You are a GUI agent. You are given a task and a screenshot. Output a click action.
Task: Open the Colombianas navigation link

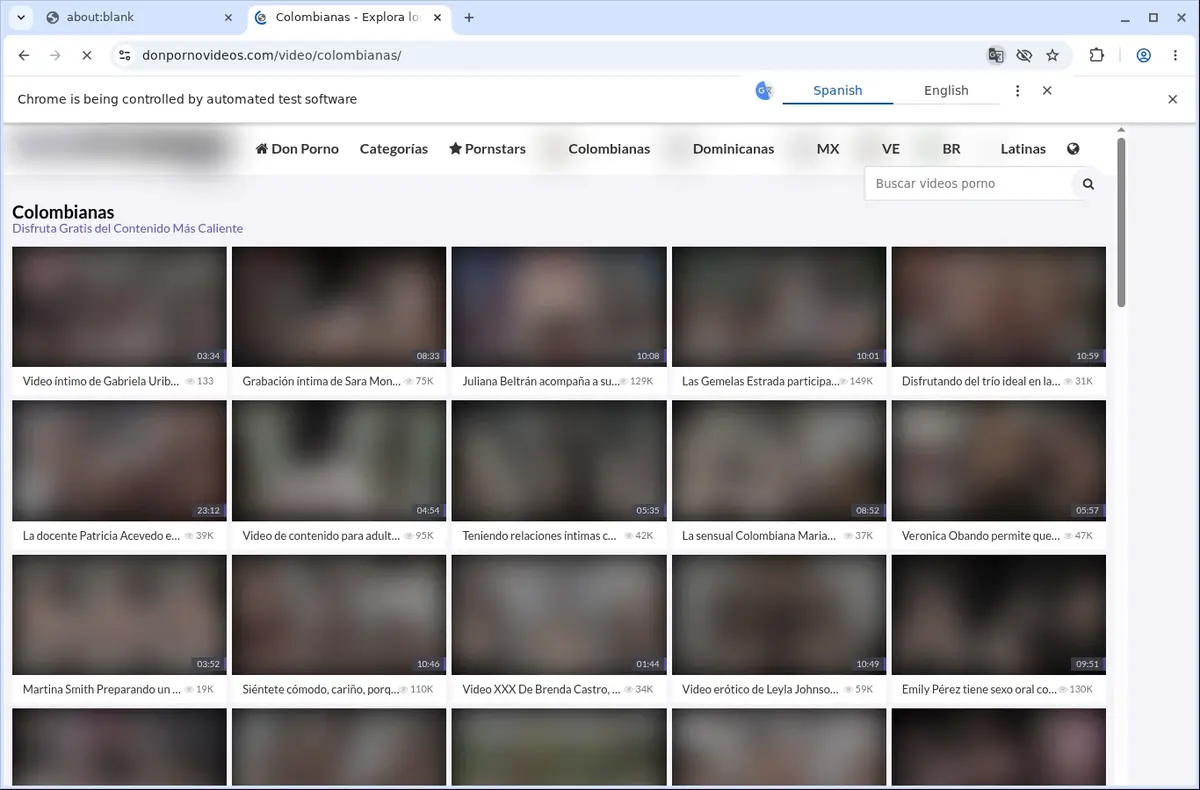(x=609, y=148)
